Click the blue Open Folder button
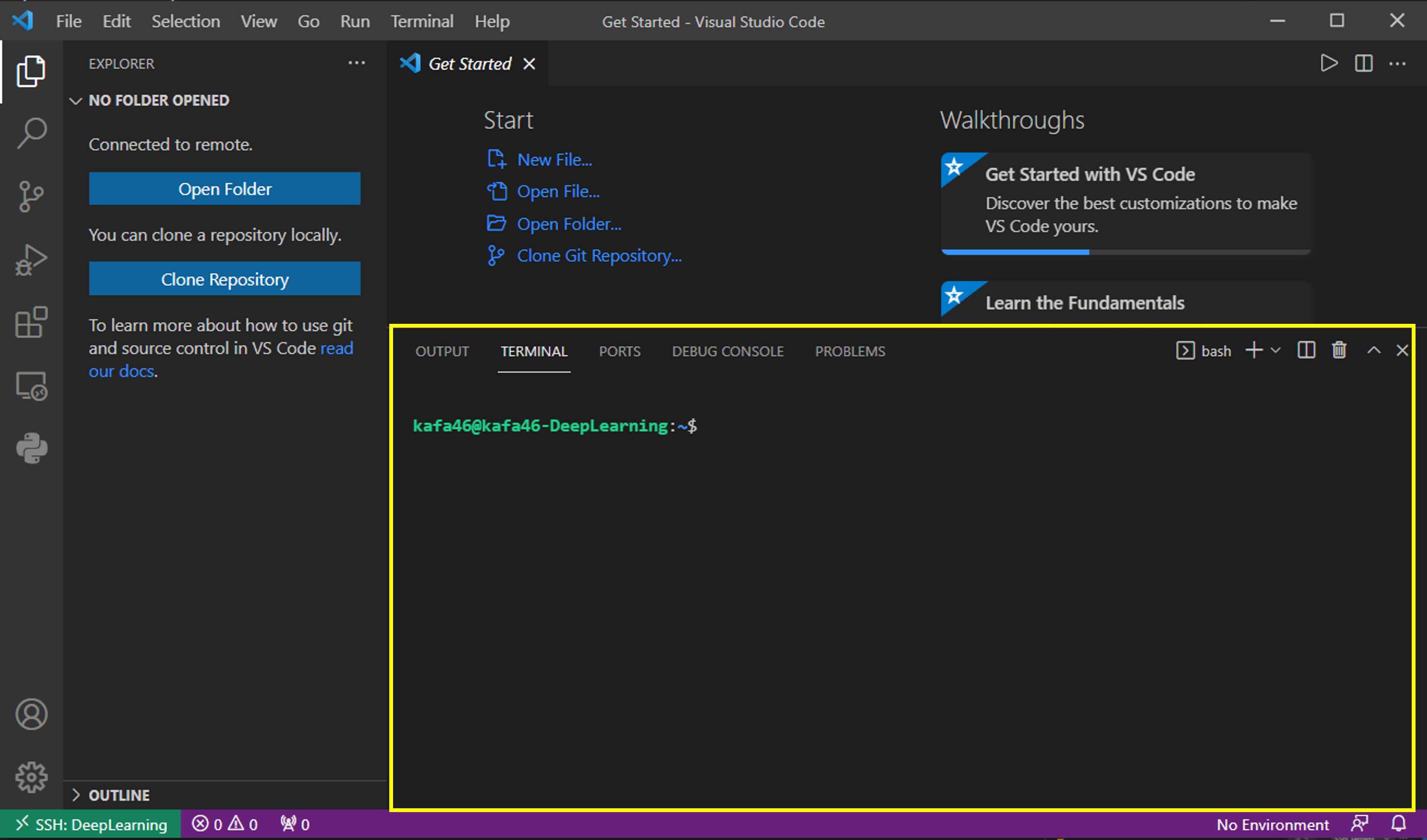Image resolution: width=1427 pixels, height=840 pixels. pyautogui.click(x=225, y=188)
